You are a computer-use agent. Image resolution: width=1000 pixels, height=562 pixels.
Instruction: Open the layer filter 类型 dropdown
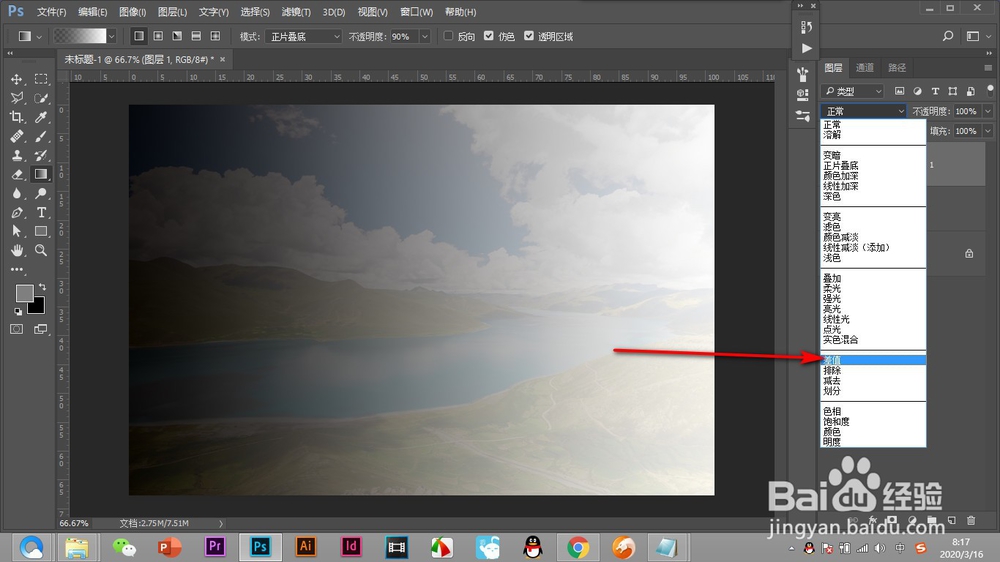pos(852,91)
